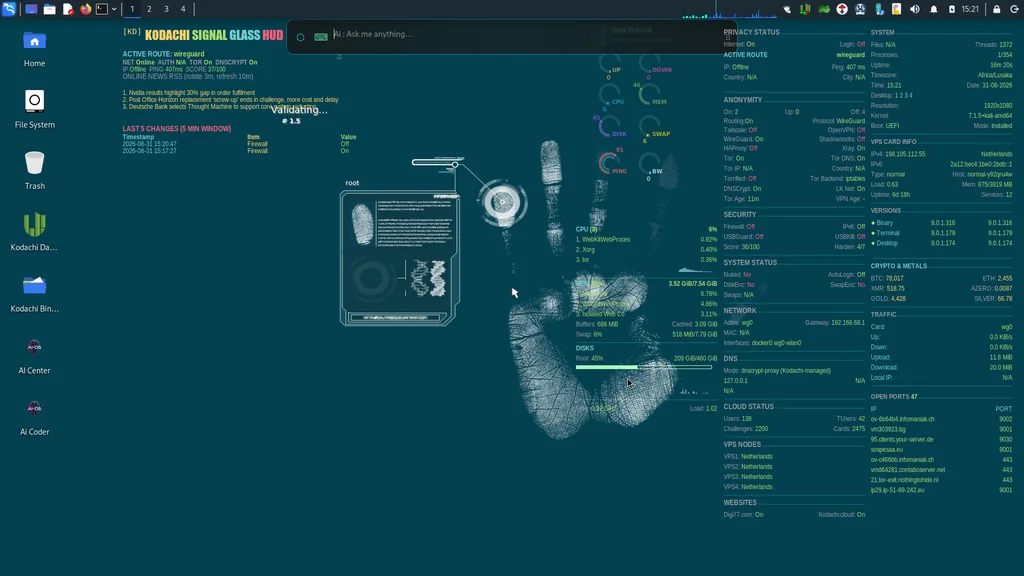Expand the terminal launcher dropdown arrow
The height and width of the screenshot is (576, 1024).
(114, 9)
